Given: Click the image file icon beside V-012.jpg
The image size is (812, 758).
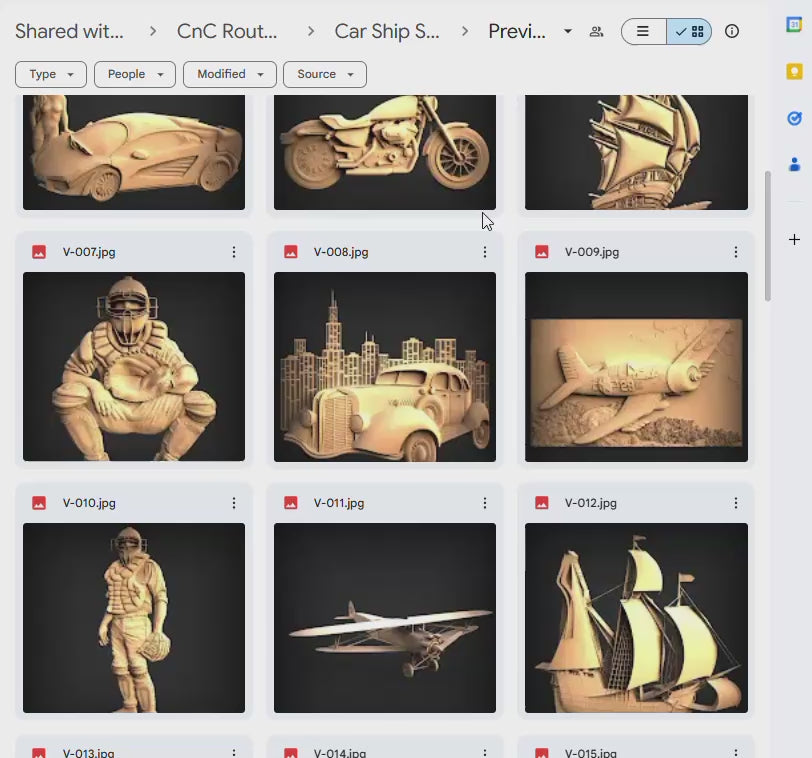Looking at the screenshot, I should coord(541,503).
